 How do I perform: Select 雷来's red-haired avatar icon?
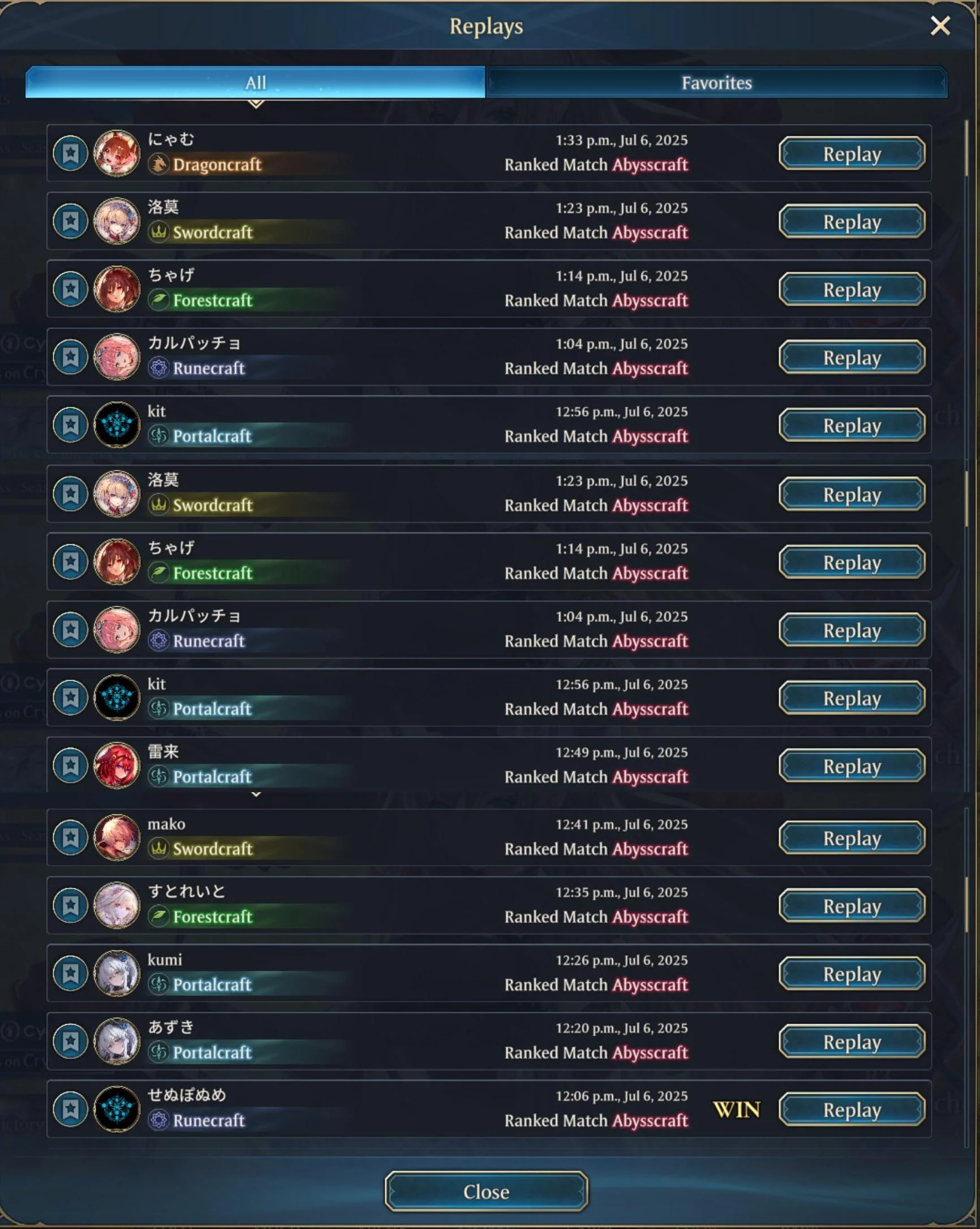(117, 765)
